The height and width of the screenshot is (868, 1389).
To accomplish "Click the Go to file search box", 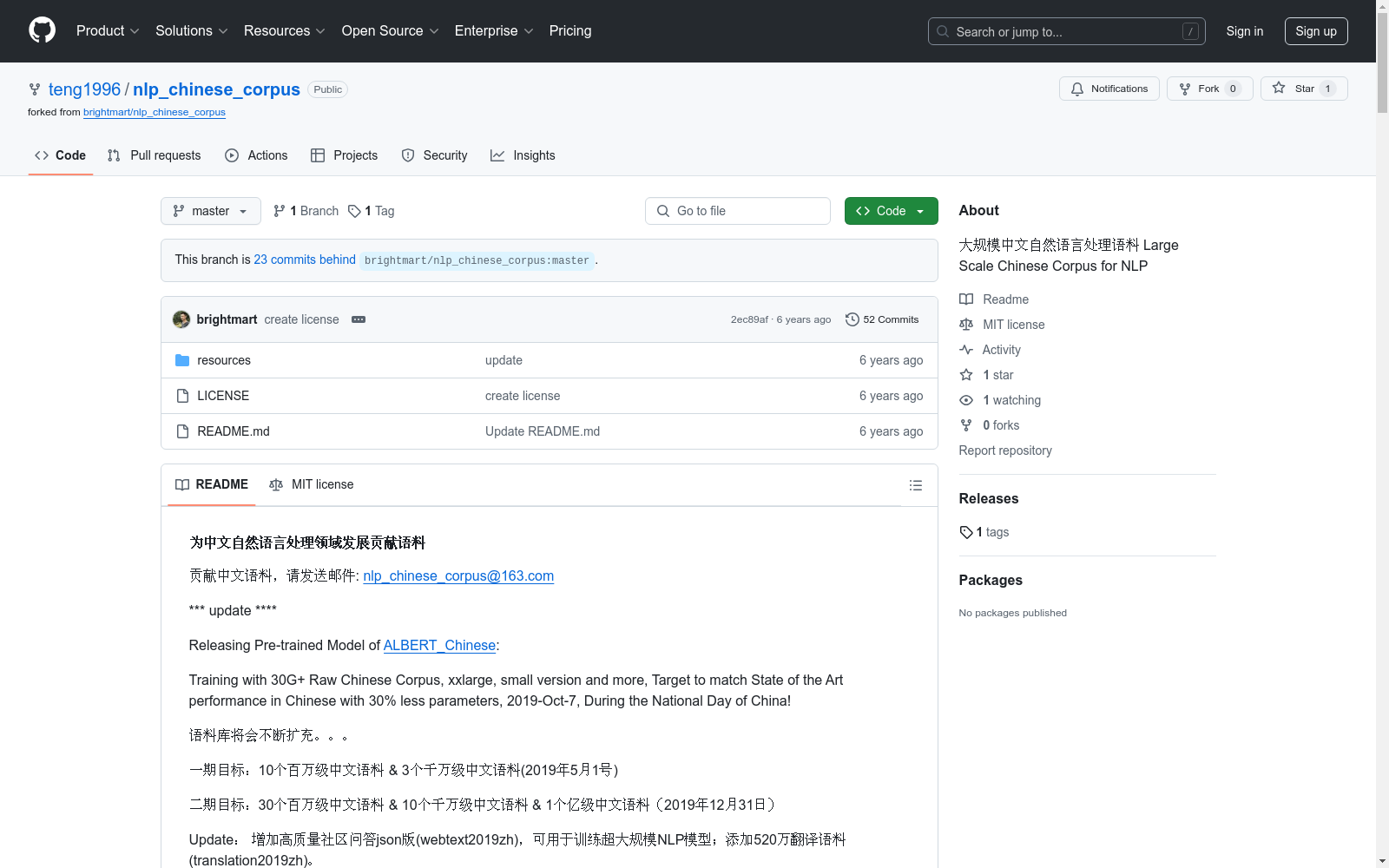I will (x=738, y=211).
